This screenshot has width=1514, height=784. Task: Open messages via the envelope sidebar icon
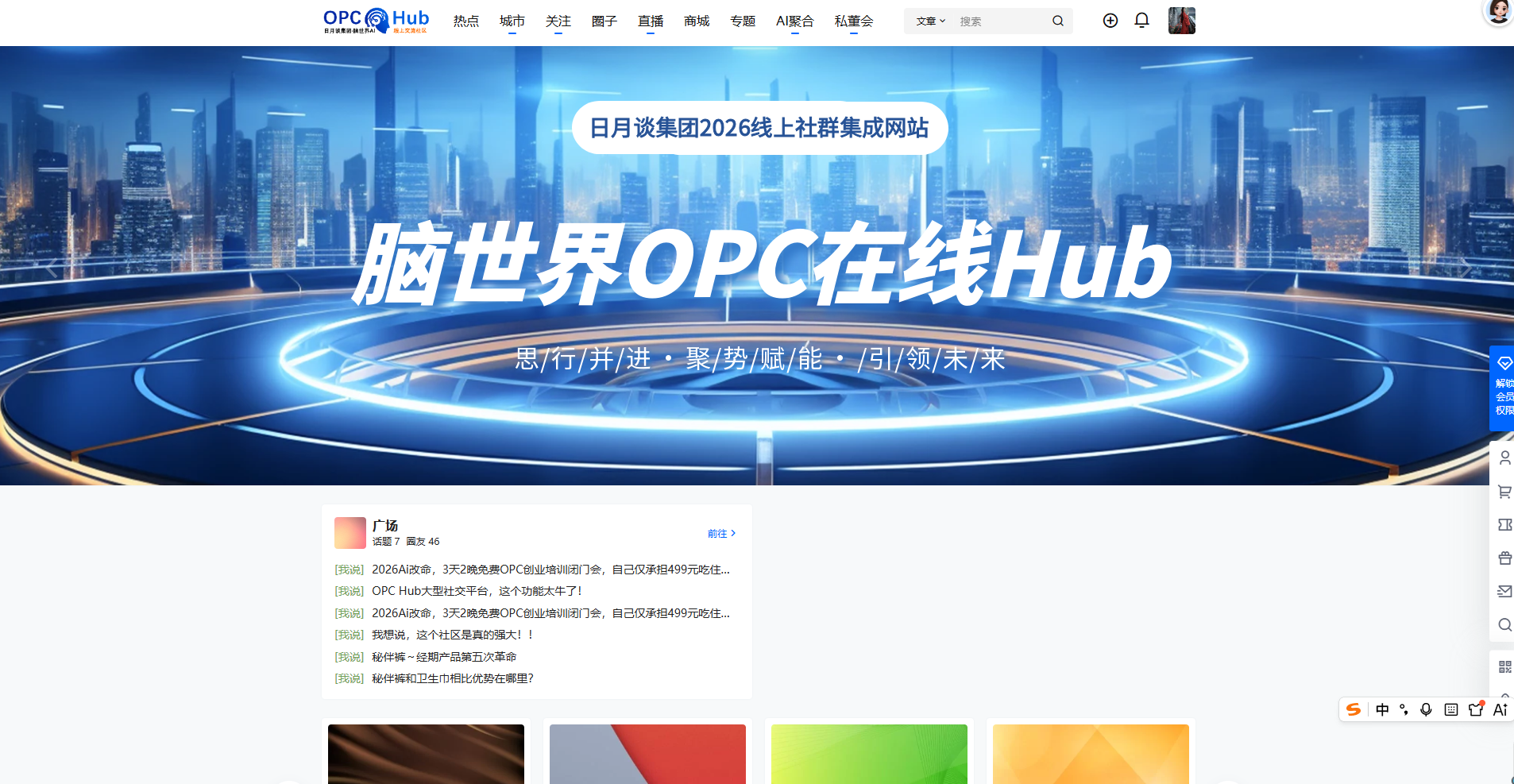(1504, 591)
